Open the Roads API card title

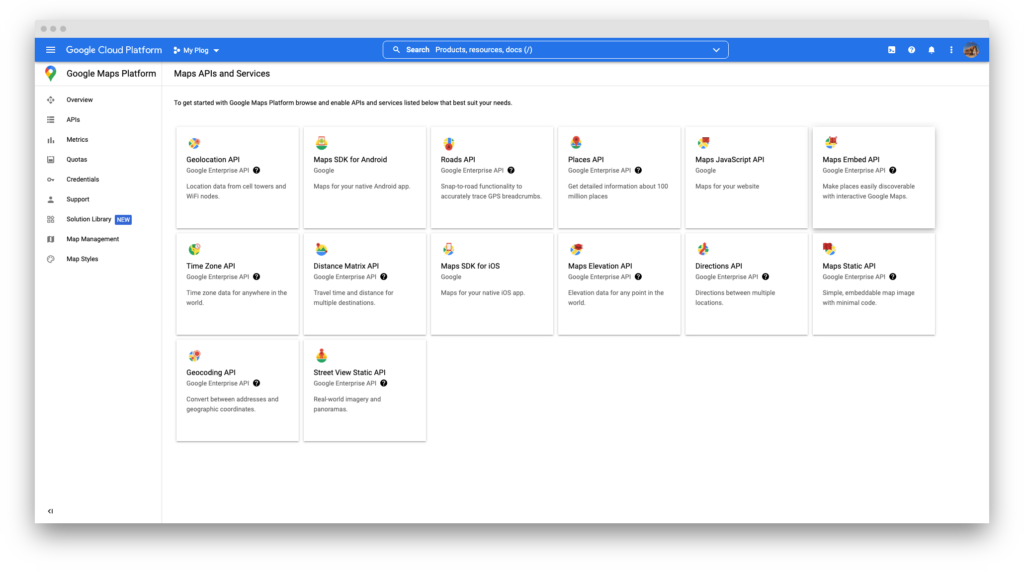pos(458,159)
